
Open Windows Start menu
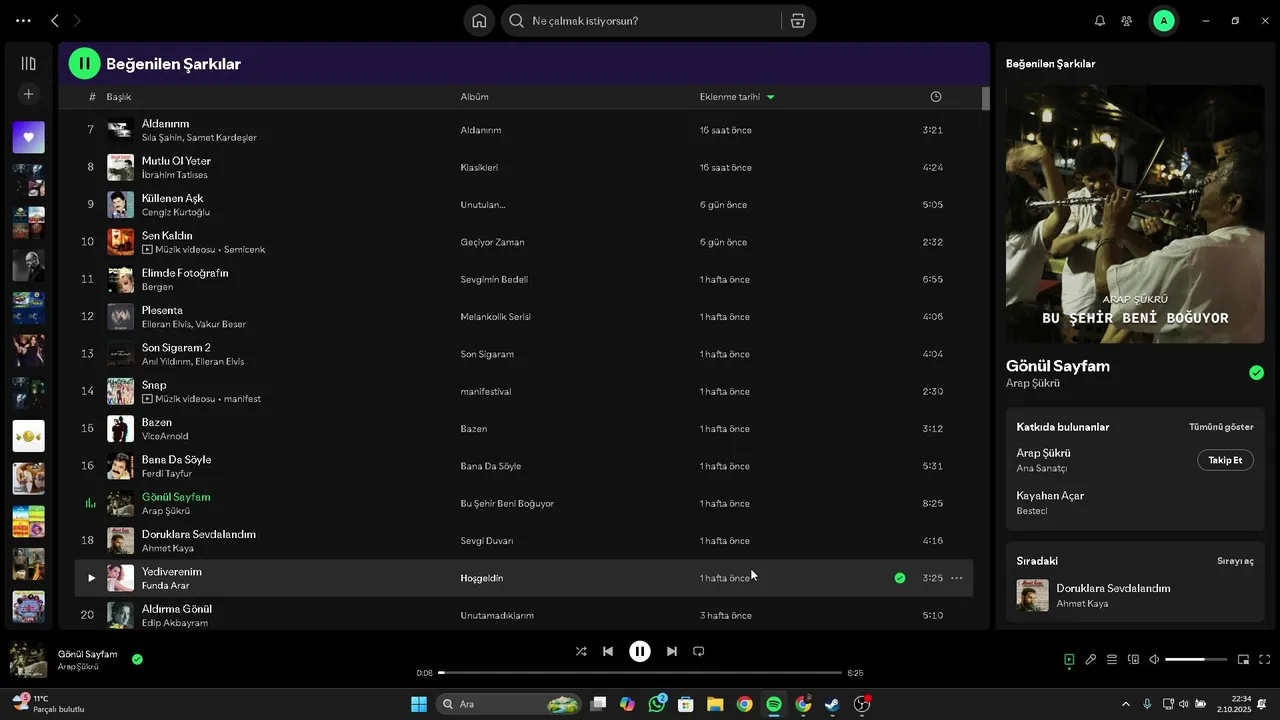(x=419, y=704)
